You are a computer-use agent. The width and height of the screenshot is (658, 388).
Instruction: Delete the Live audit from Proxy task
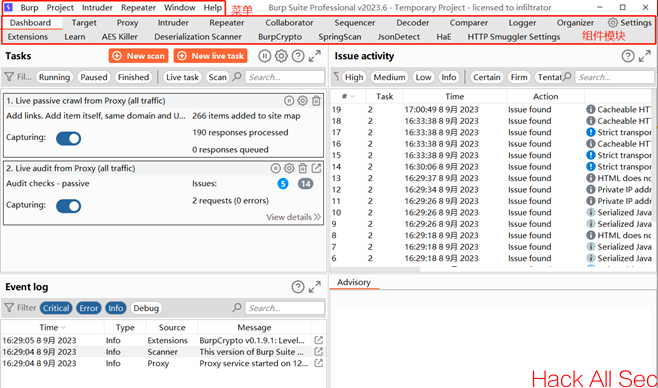pyautogui.click(x=303, y=168)
